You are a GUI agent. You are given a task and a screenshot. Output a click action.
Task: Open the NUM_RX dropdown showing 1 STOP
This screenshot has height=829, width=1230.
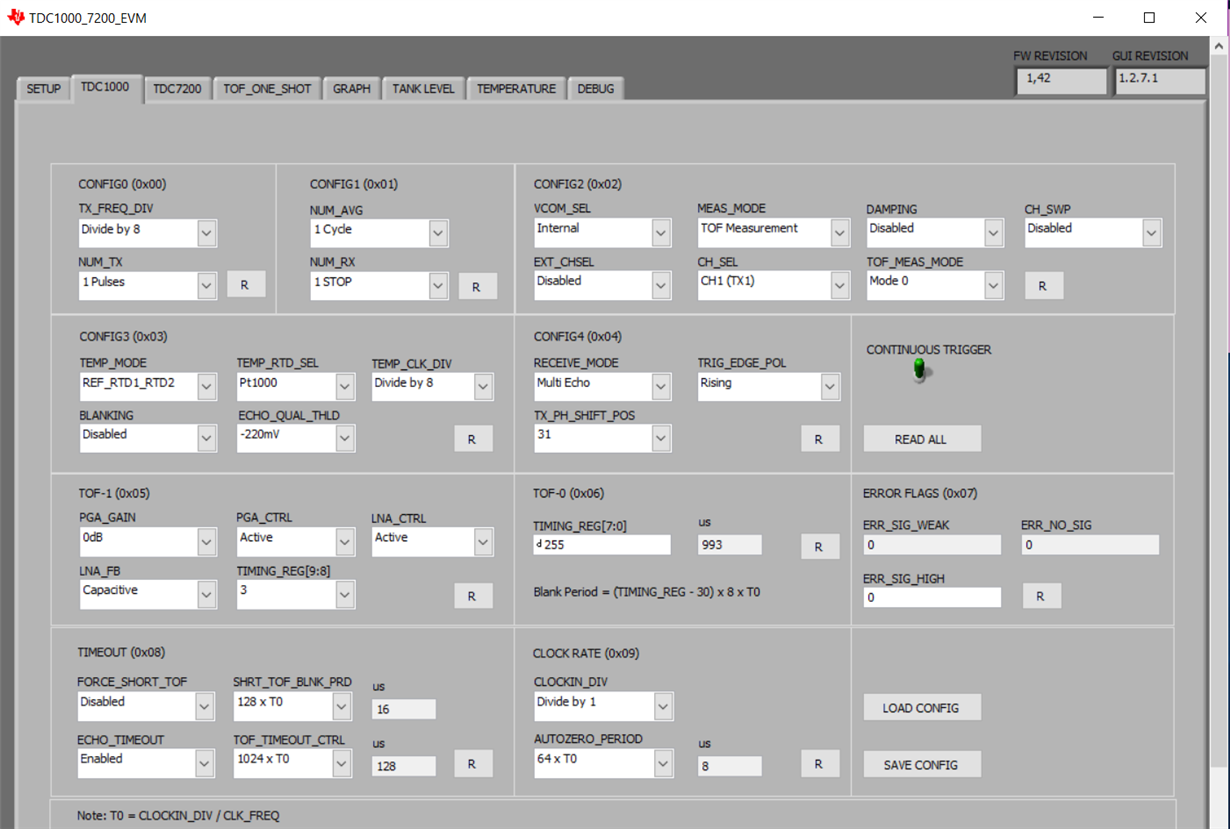point(379,285)
